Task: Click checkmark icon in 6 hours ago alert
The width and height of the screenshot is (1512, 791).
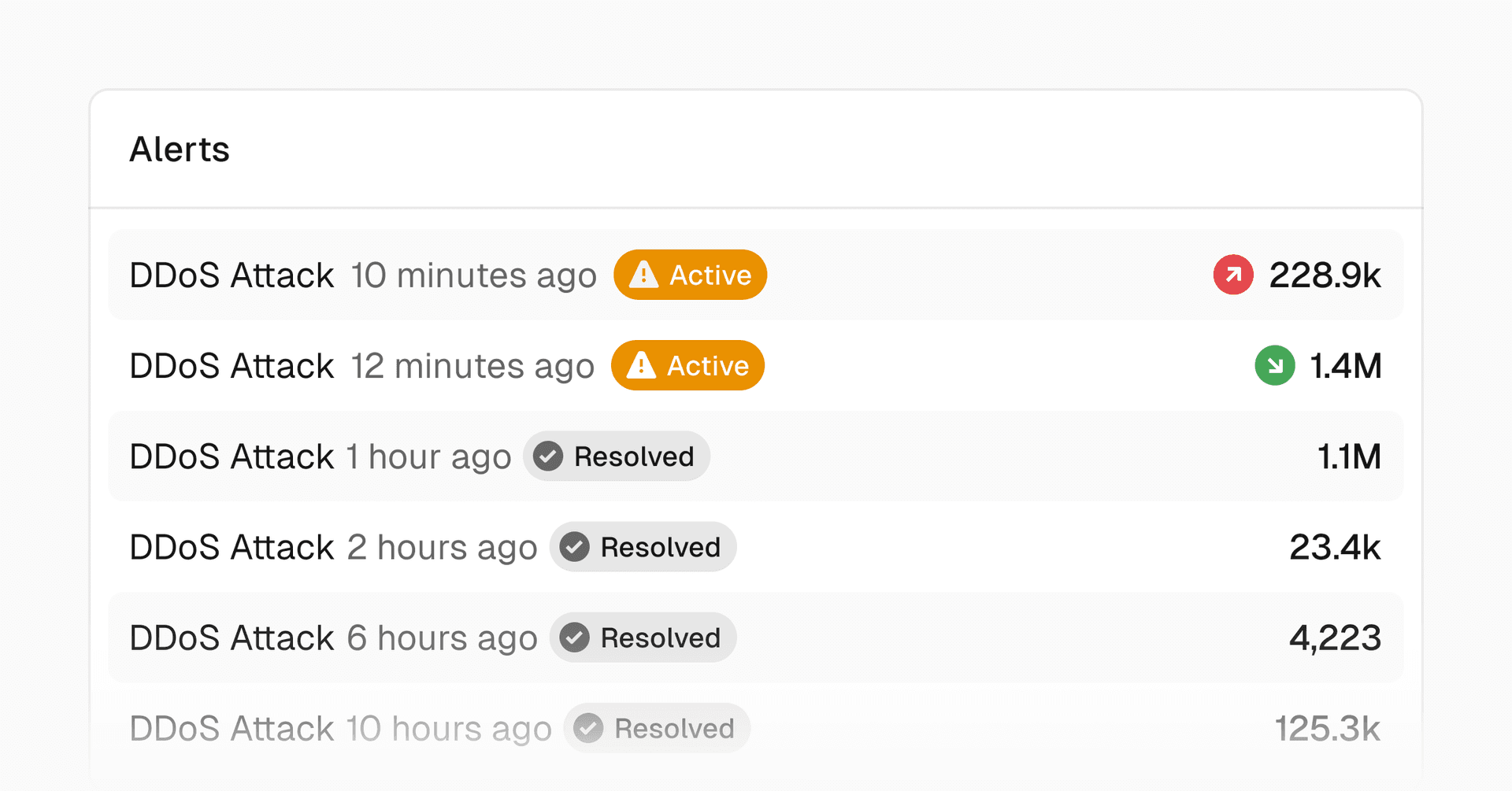Action: (575, 637)
